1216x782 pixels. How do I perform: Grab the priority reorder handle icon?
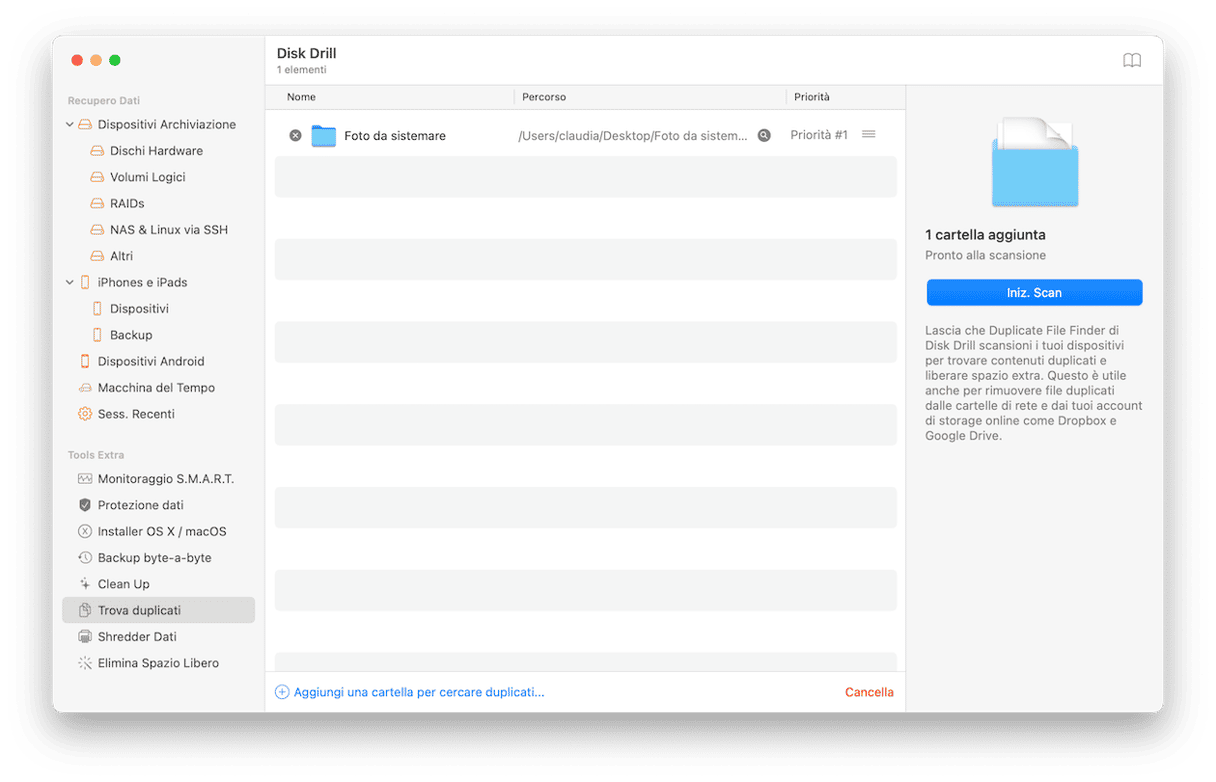(869, 134)
